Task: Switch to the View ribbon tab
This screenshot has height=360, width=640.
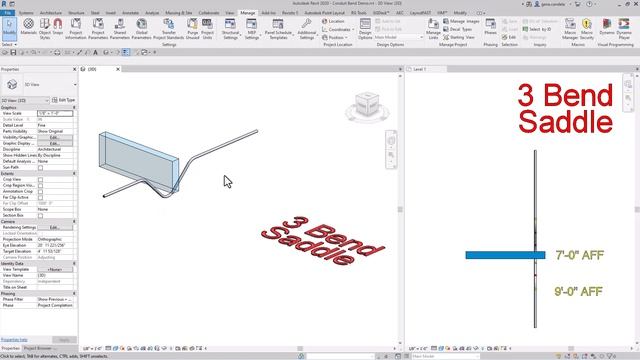Action: click(230, 13)
